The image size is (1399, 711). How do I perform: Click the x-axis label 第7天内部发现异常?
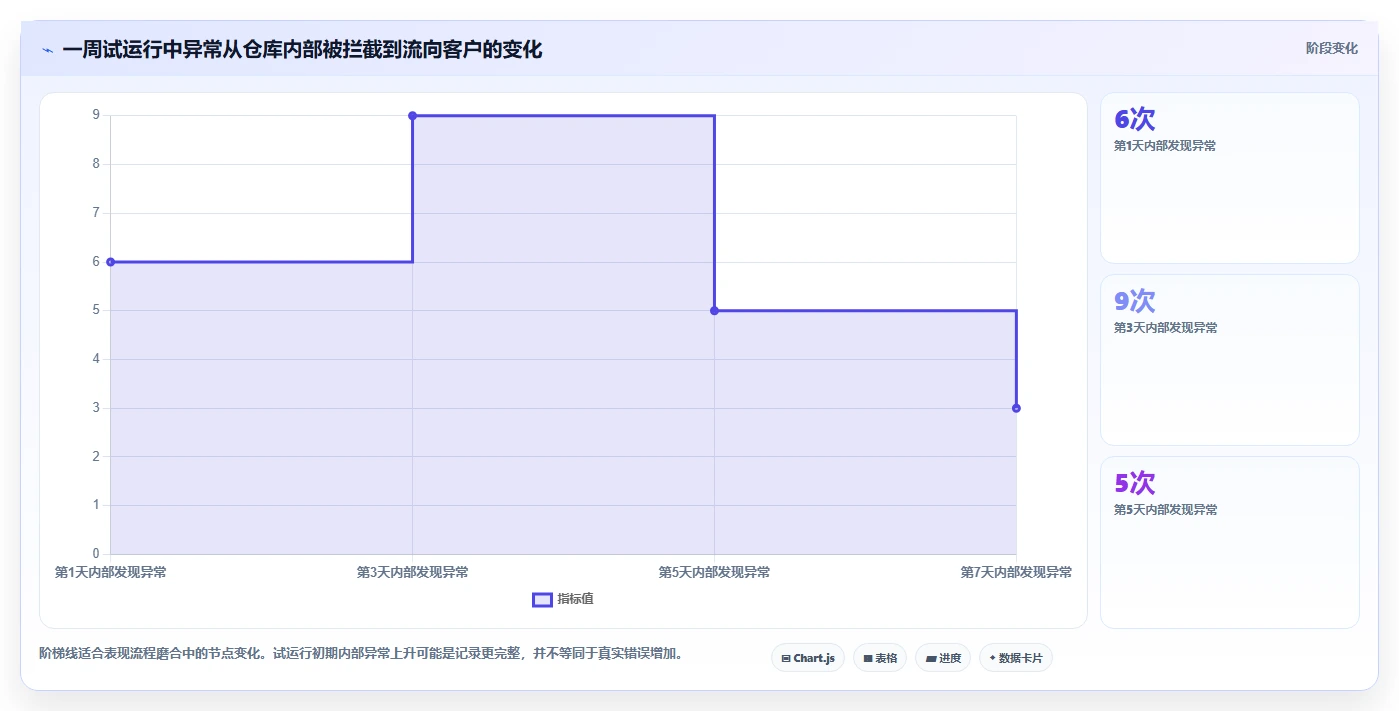[1016, 573]
